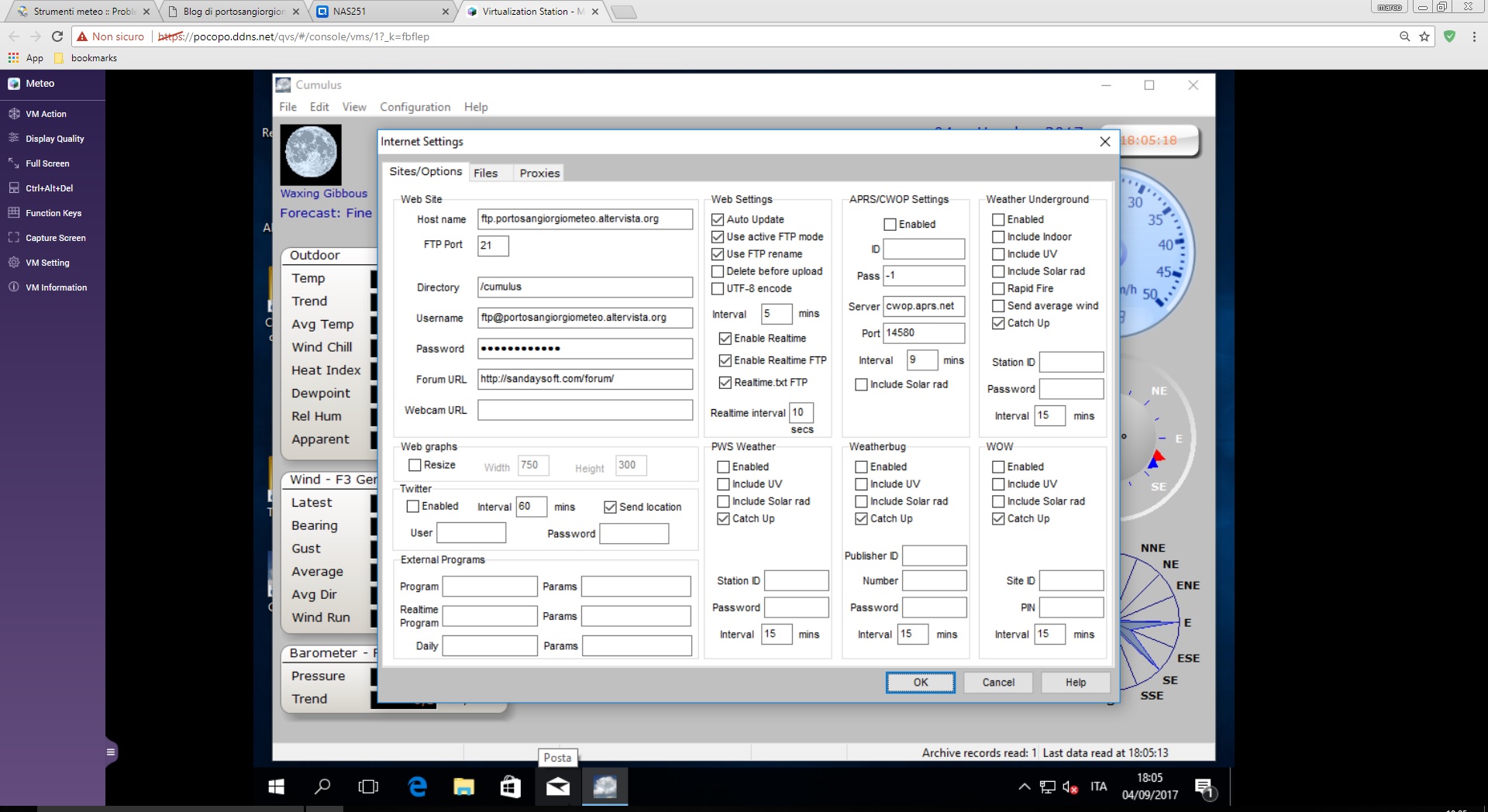Image resolution: width=1488 pixels, height=812 pixels.
Task: Show hidden system tray icons
Action: [x=1024, y=787]
